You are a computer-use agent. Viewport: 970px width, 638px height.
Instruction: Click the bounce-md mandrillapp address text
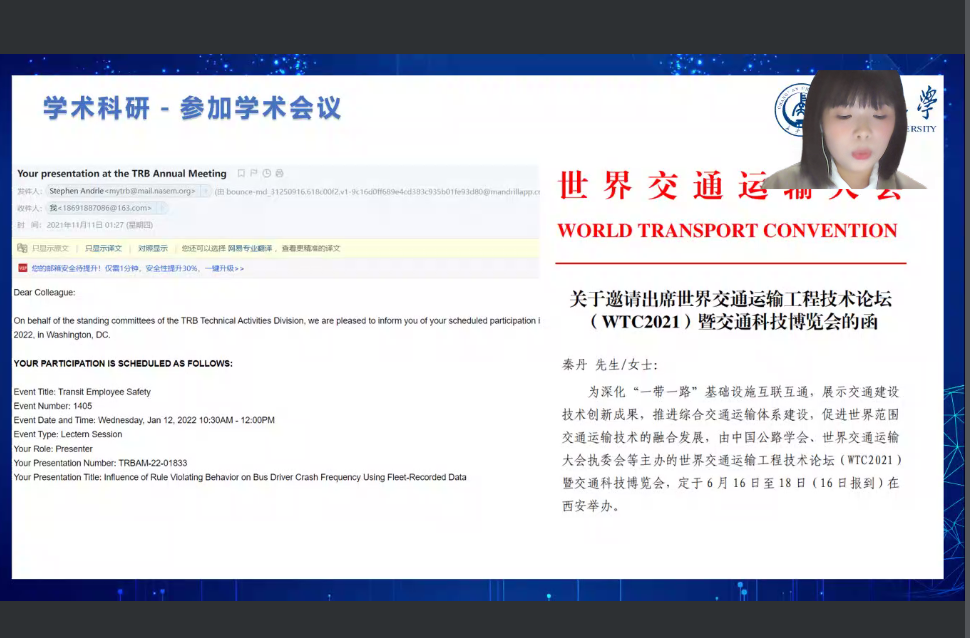pyautogui.click(x=377, y=192)
